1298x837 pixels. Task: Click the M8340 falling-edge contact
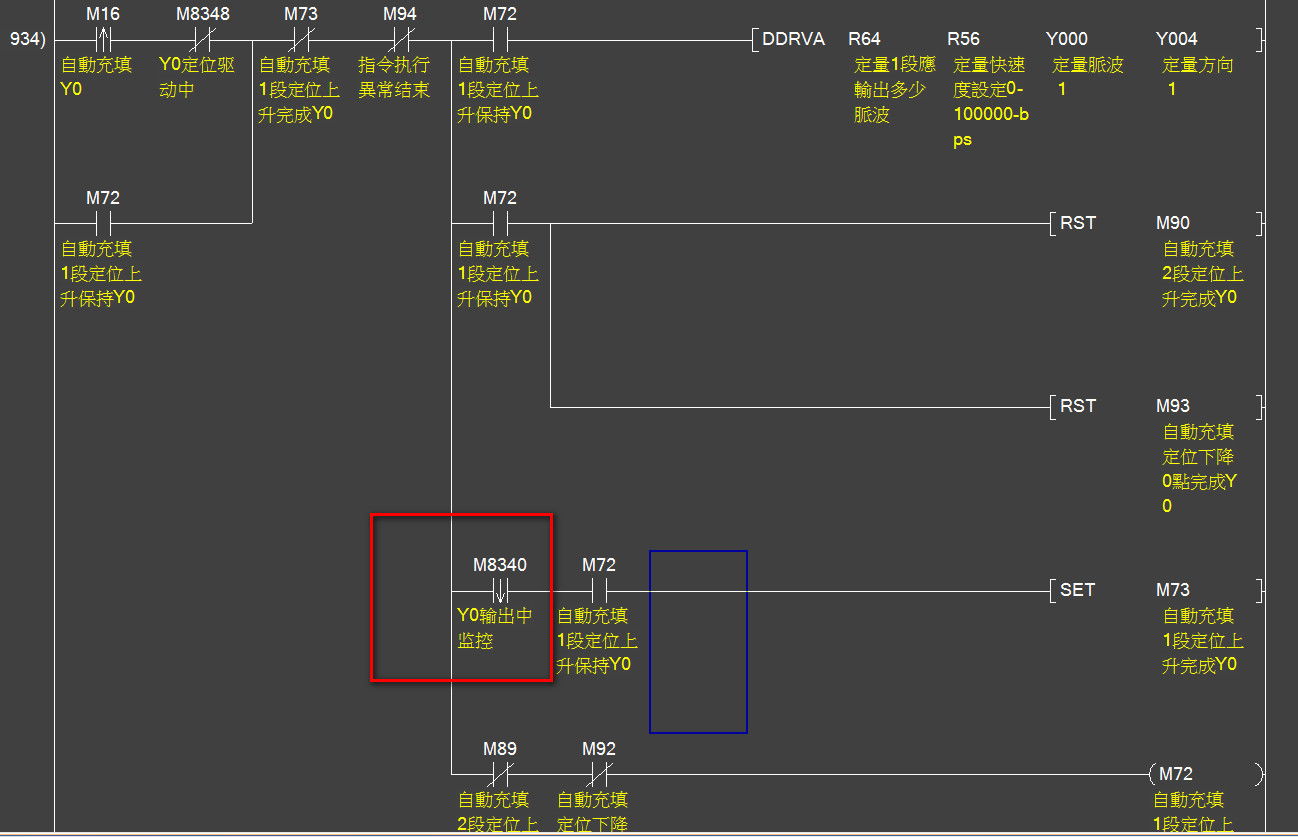(x=500, y=591)
